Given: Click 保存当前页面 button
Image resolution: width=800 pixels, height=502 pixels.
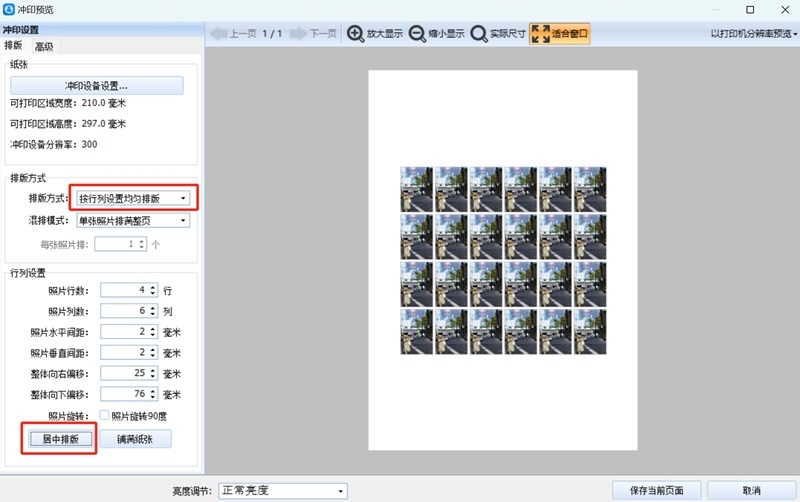Looking at the screenshot, I should coord(657,490).
